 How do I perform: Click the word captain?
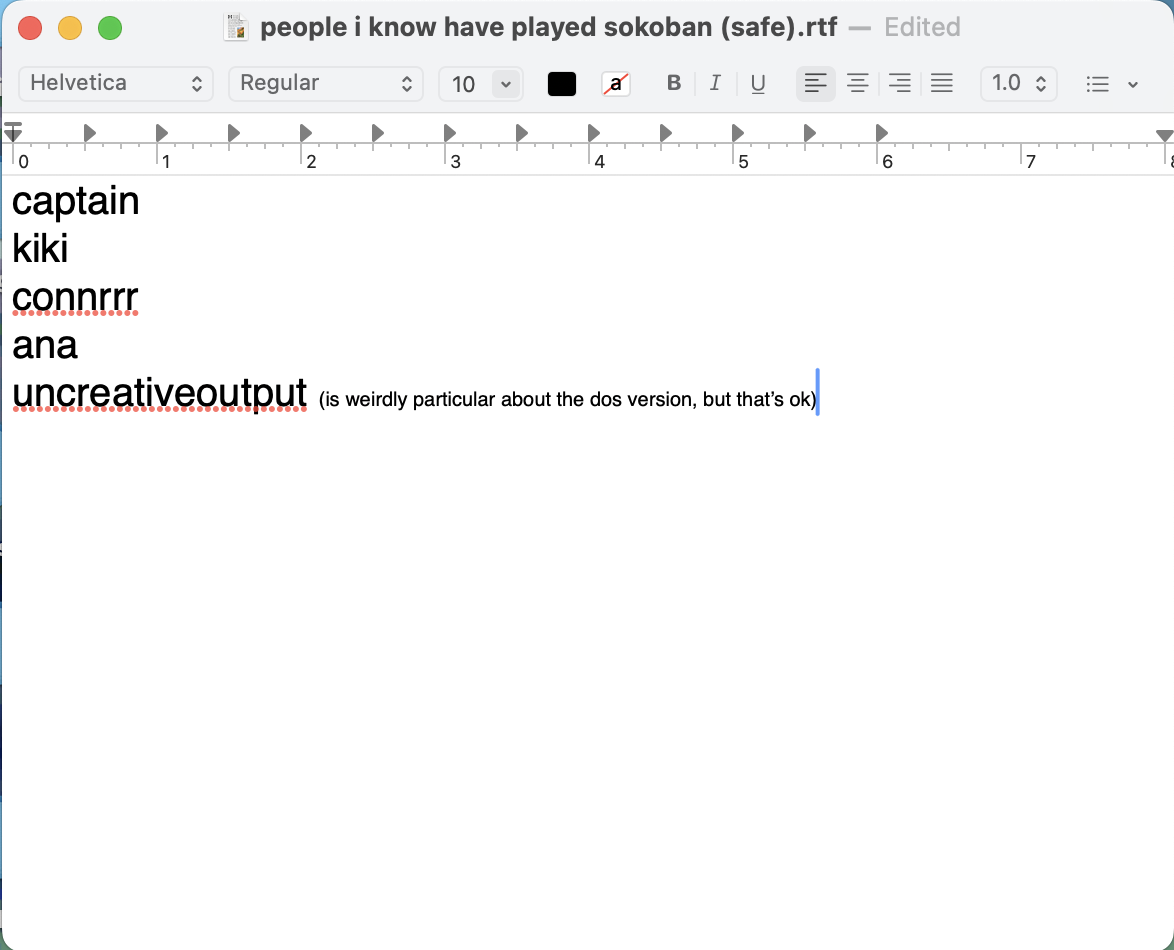point(76,201)
